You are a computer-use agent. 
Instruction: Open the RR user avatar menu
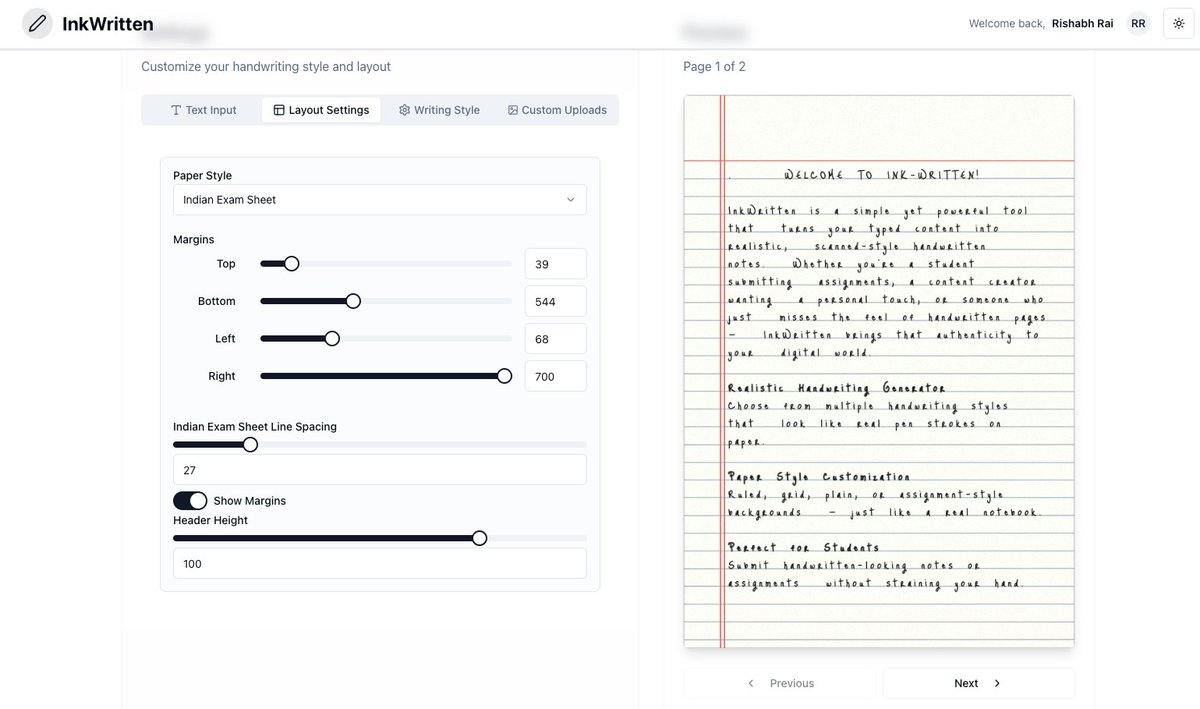click(1138, 23)
